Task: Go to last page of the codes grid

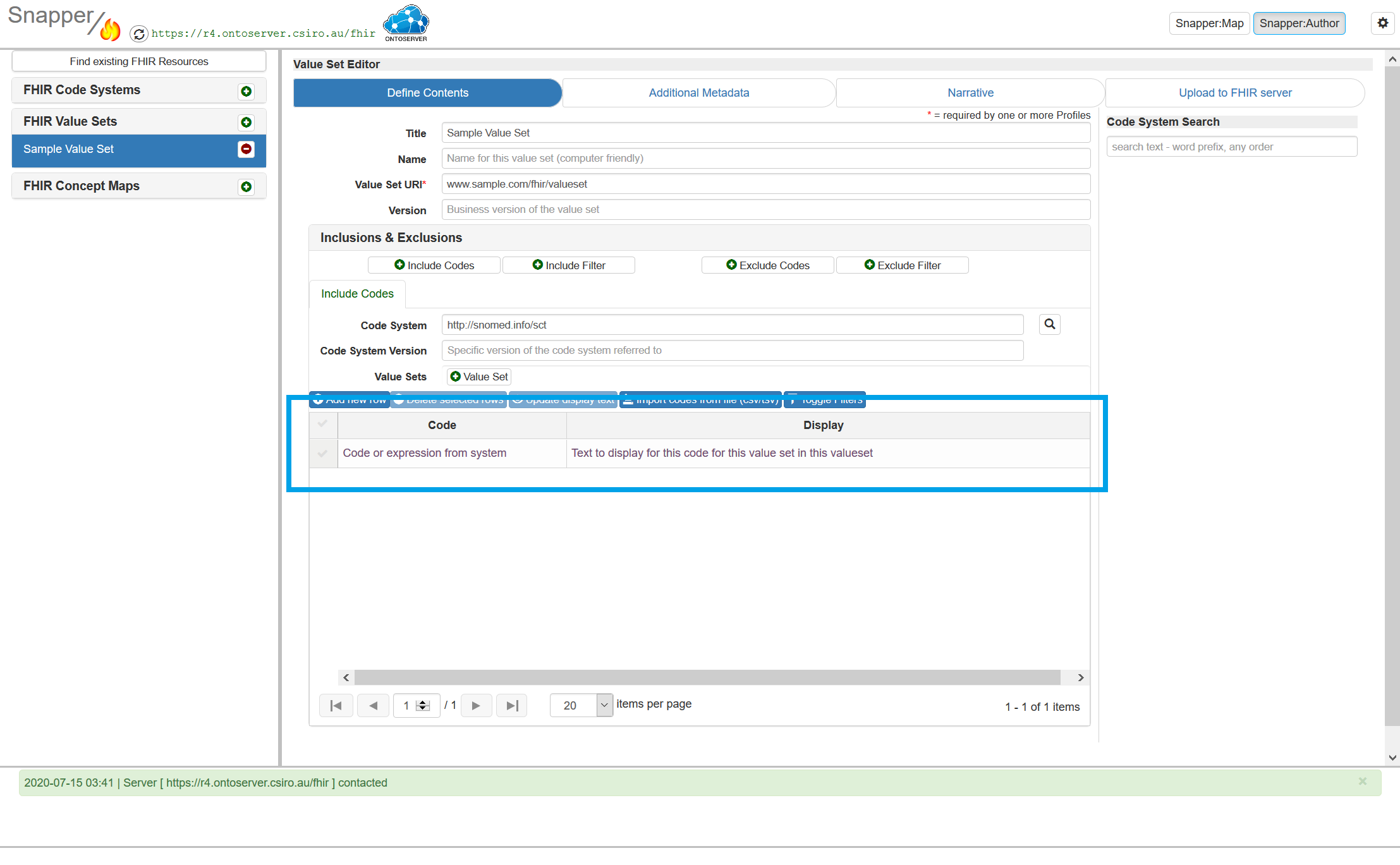Action: click(512, 705)
